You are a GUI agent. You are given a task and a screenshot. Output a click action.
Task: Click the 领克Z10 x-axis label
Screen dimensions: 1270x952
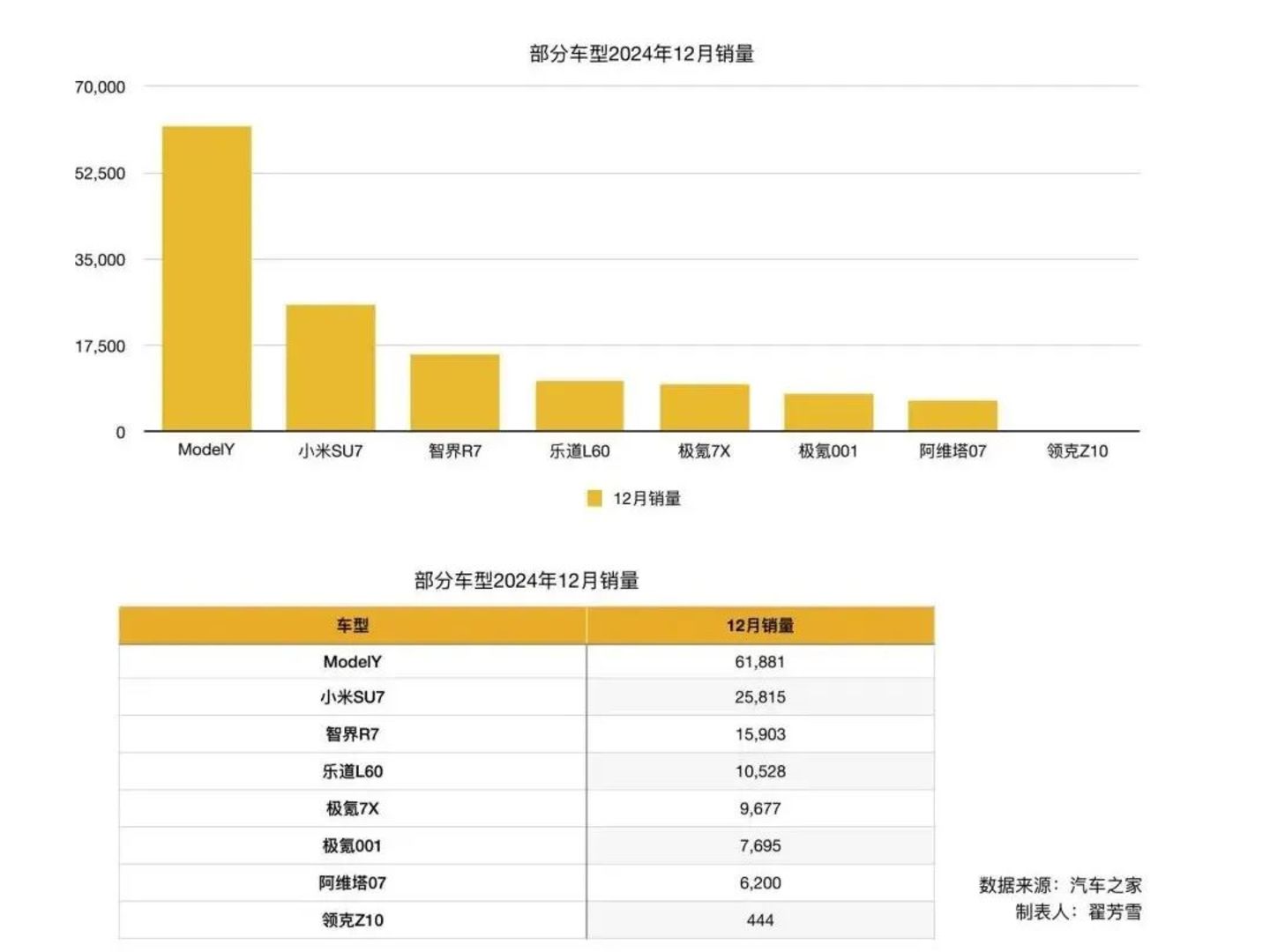pyautogui.click(x=1077, y=451)
